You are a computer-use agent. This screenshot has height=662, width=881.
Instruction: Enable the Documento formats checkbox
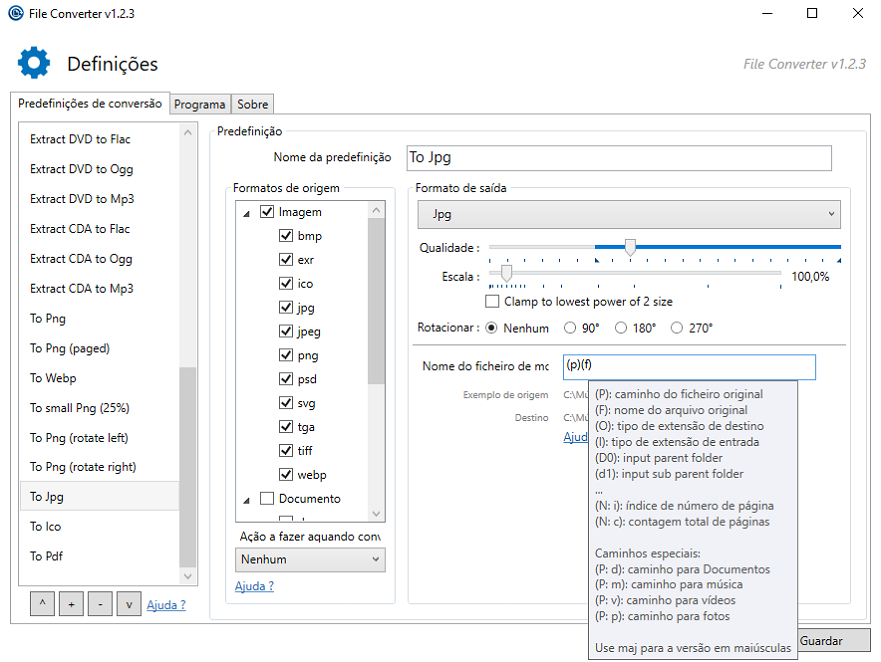(x=267, y=498)
